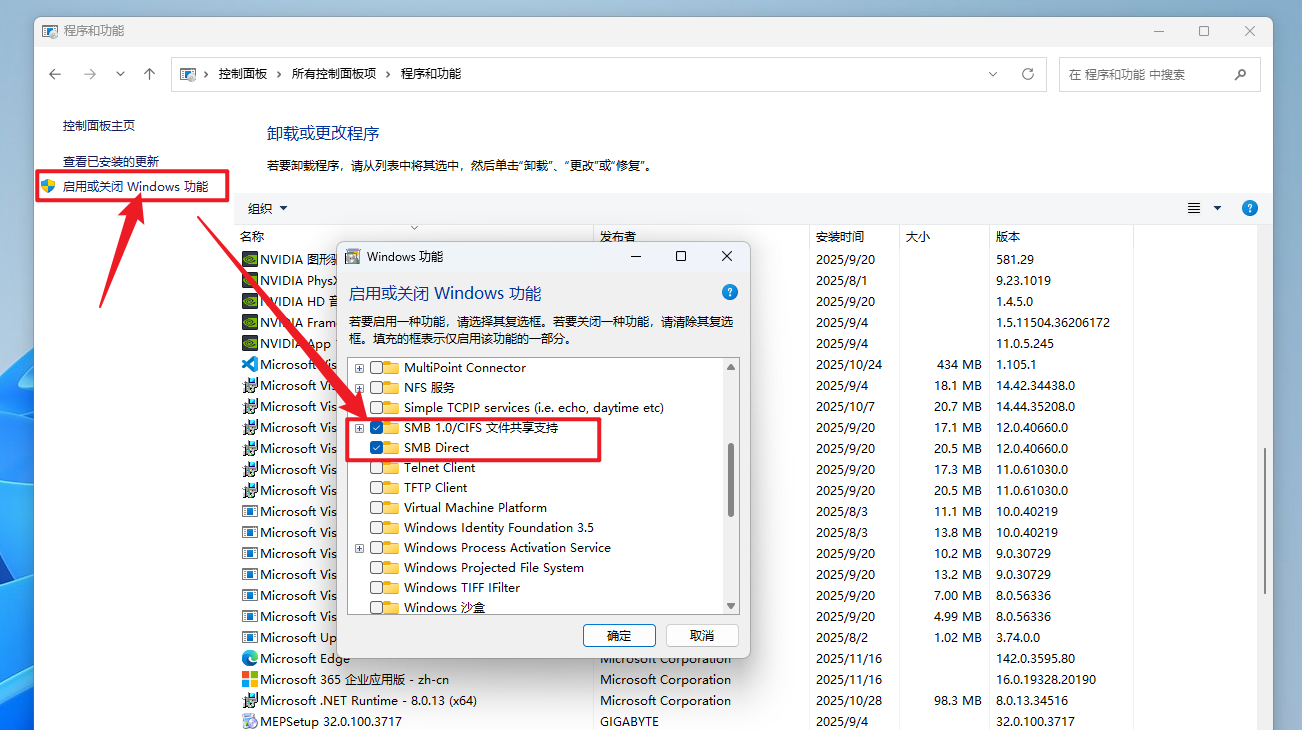The width and height of the screenshot is (1302, 730).
Task: Open the address bar history dropdown
Action: 993,74
